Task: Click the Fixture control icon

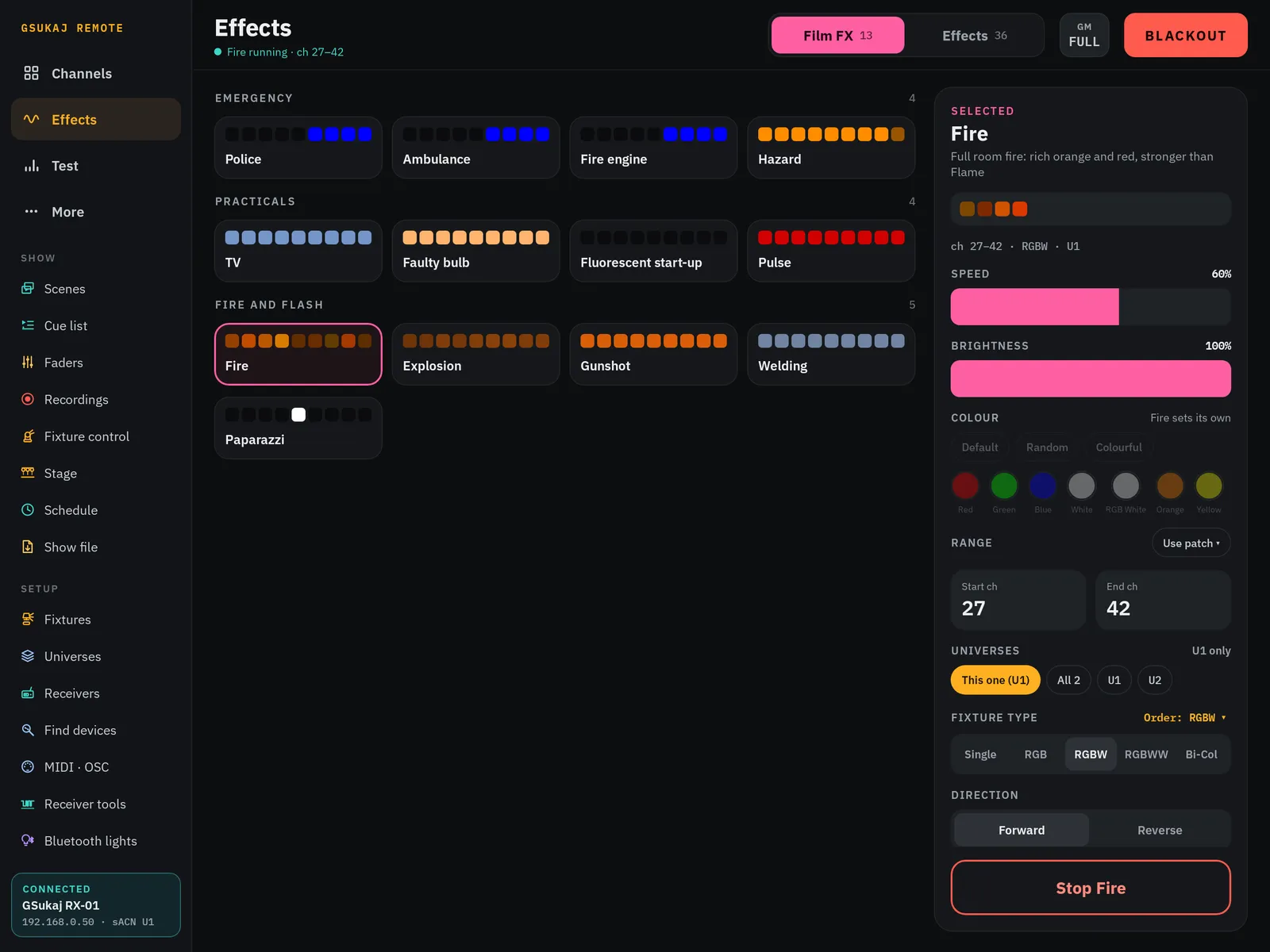Action: [x=28, y=436]
